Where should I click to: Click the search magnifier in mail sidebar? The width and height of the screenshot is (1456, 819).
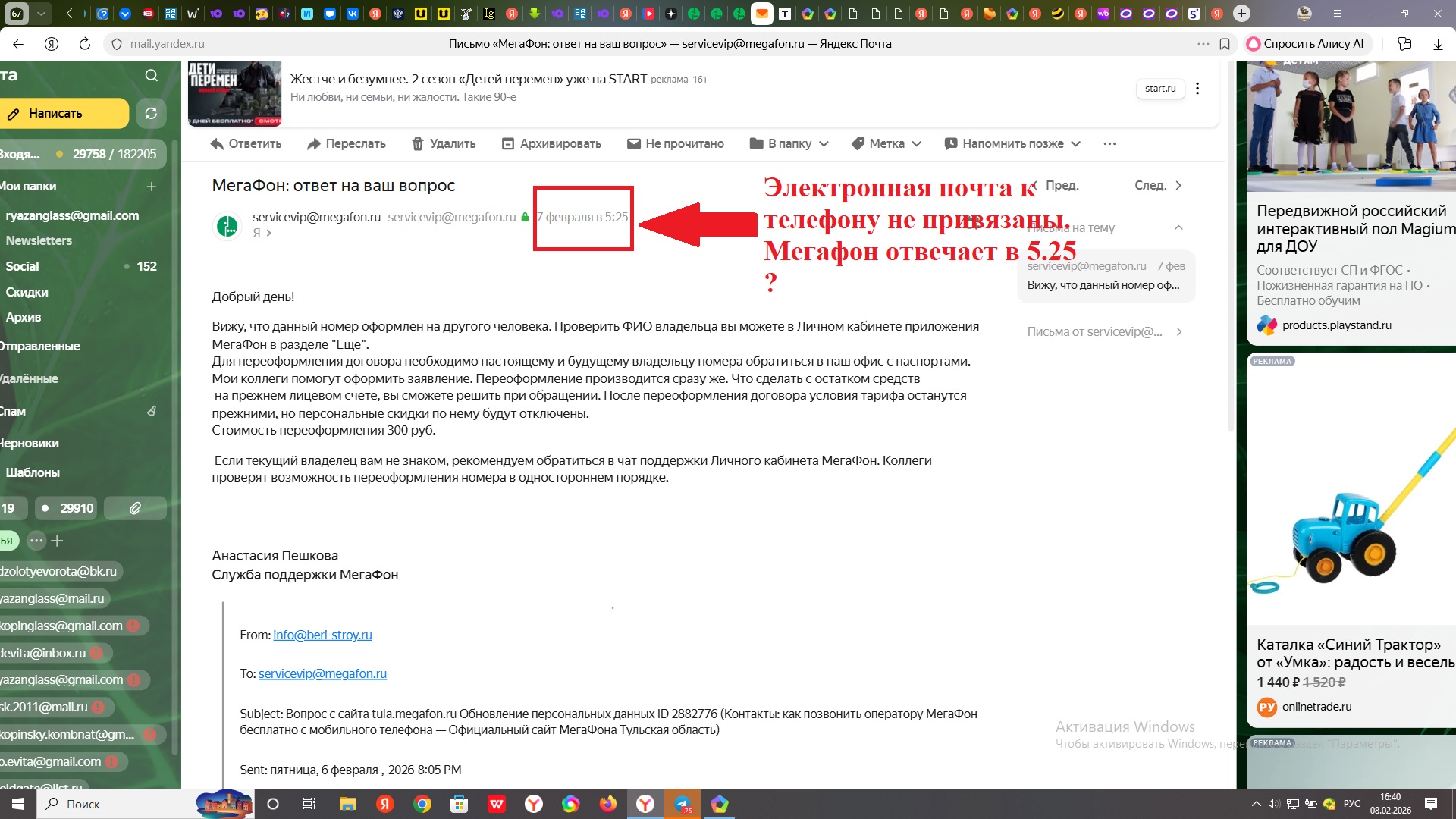pyautogui.click(x=151, y=75)
